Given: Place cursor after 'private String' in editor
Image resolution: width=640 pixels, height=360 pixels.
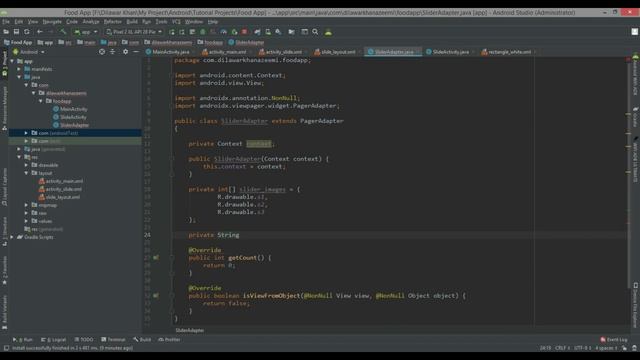Looking at the screenshot, I should click(x=241, y=235).
